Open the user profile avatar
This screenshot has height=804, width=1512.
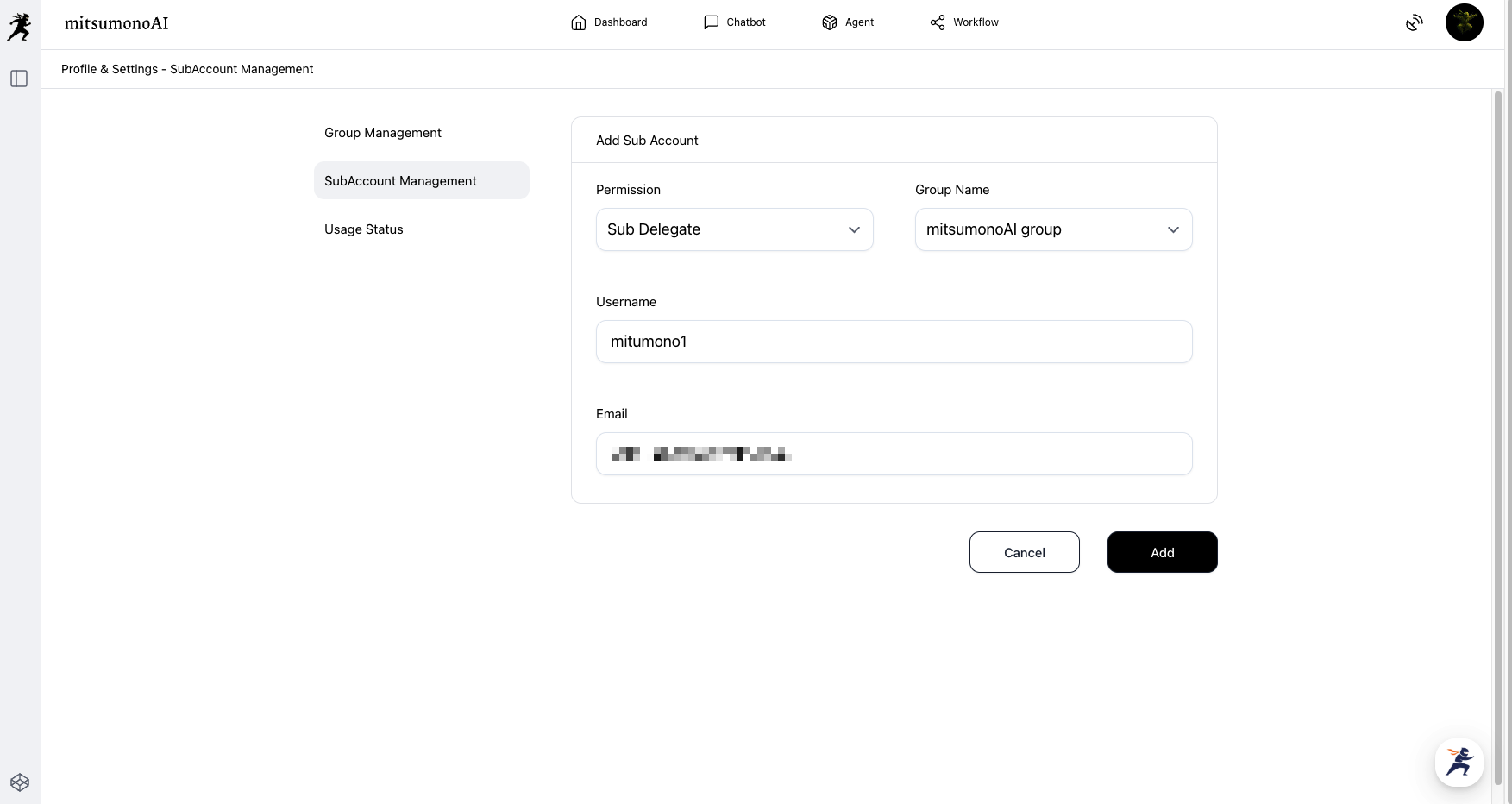coord(1464,23)
